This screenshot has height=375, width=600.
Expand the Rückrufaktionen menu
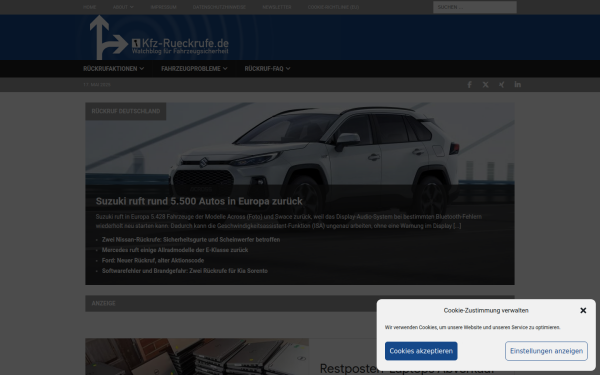[x=114, y=68]
